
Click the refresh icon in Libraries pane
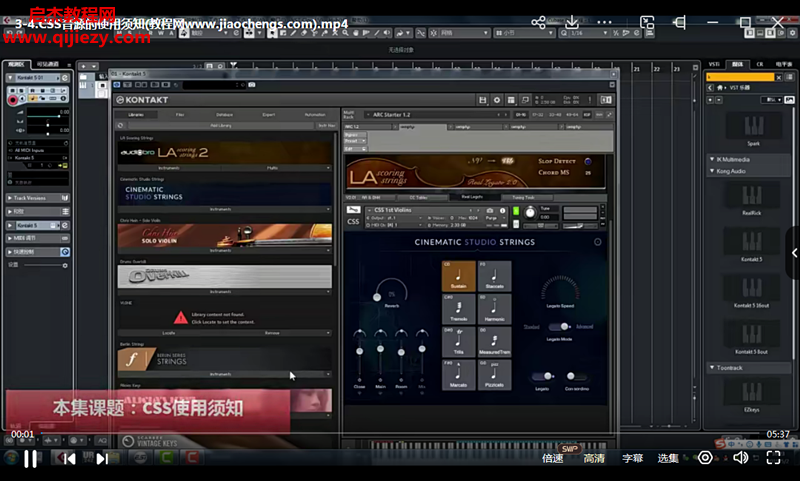point(120,125)
